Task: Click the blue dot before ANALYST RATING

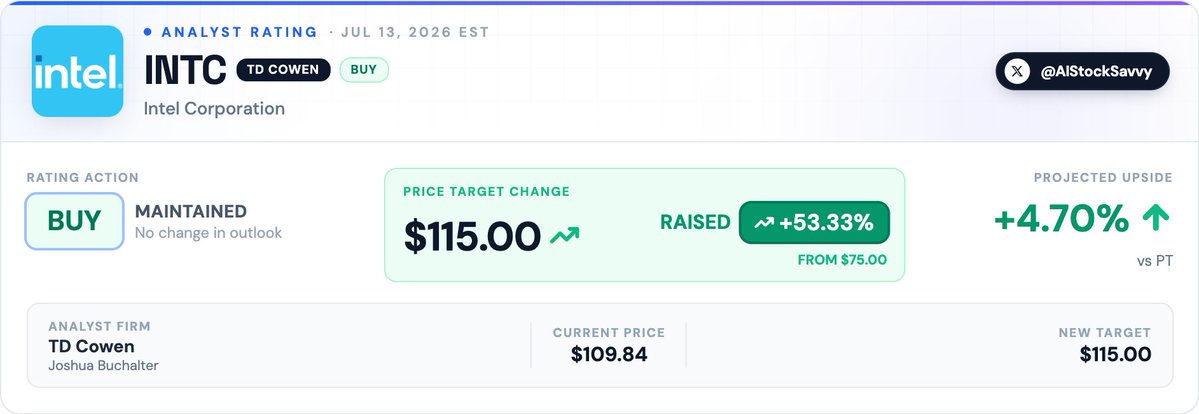Action: pyautogui.click(x=147, y=32)
